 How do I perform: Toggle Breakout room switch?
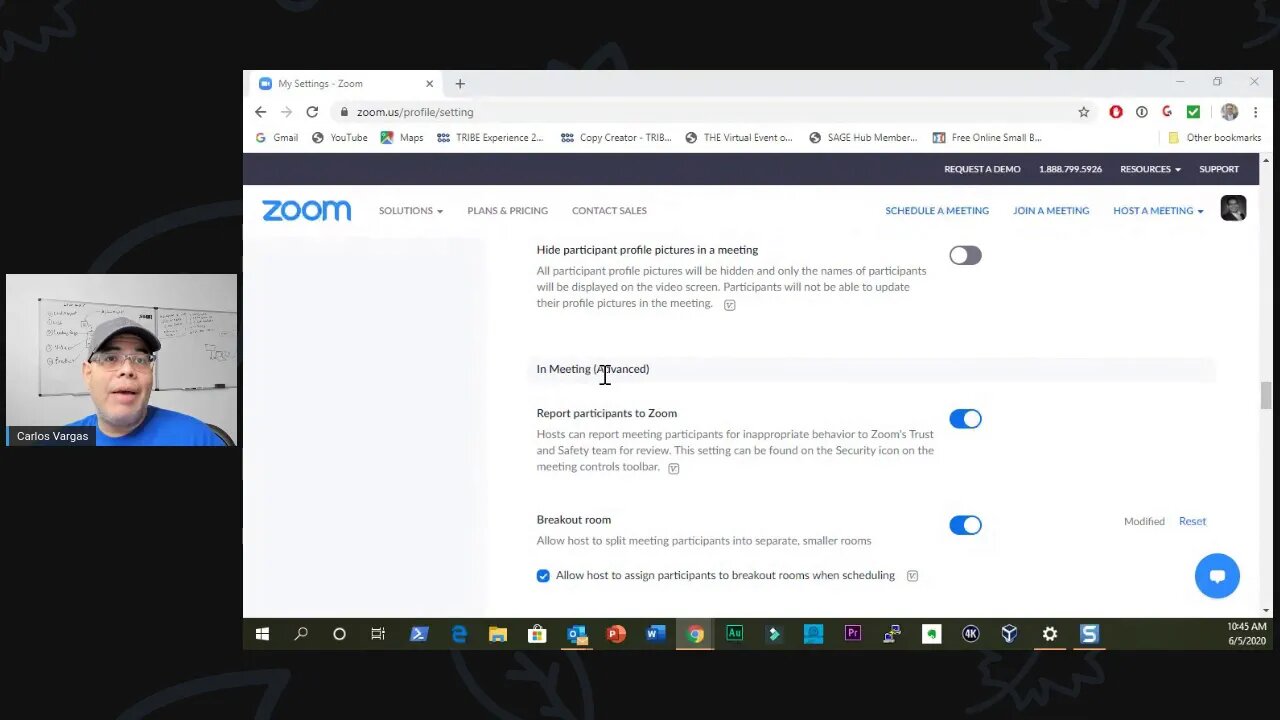(x=965, y=525)
